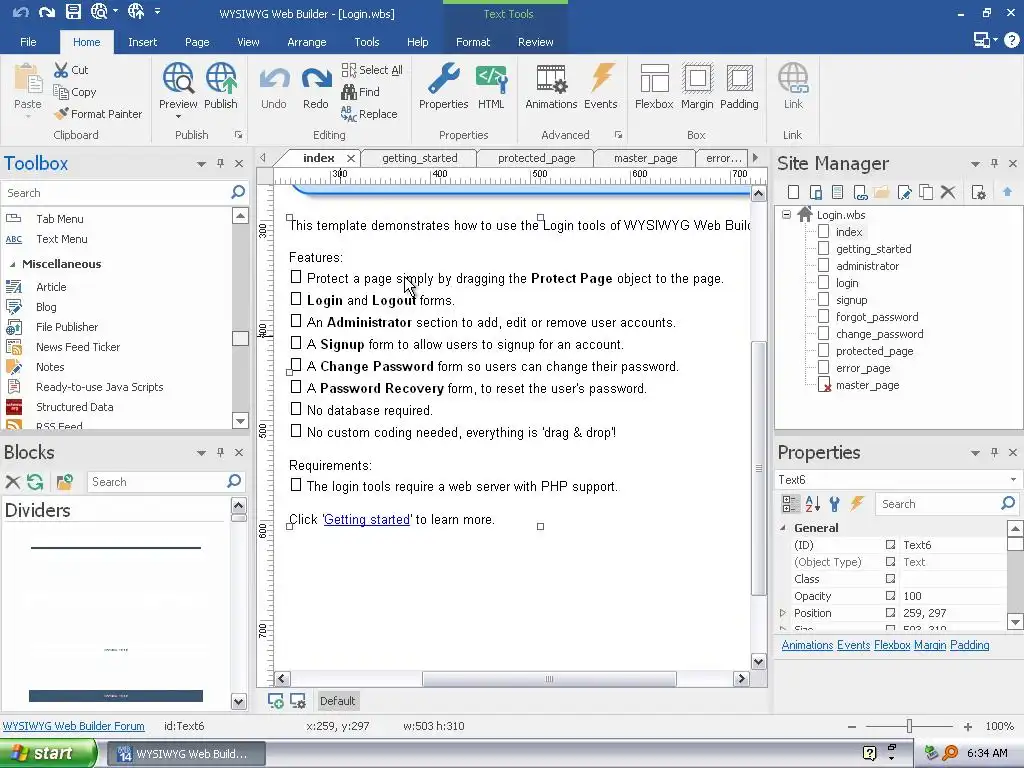Image resolution: width=1024 pixels, height=768 pixels.
Task: Toggle the Class property checkbox
Action: (890, 579)
